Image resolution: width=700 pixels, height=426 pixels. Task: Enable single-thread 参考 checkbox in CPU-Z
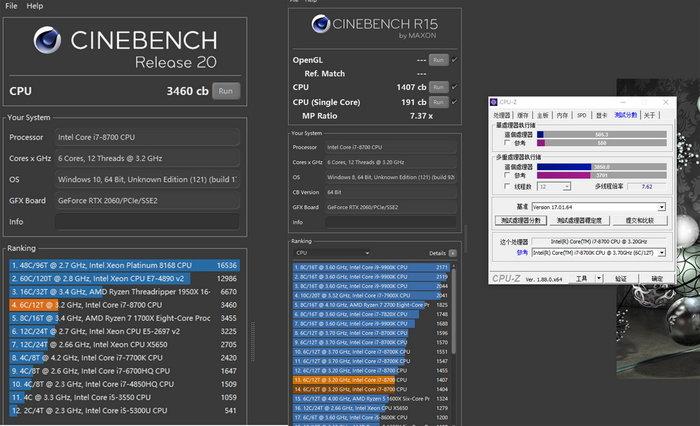(x=507, y=143)
